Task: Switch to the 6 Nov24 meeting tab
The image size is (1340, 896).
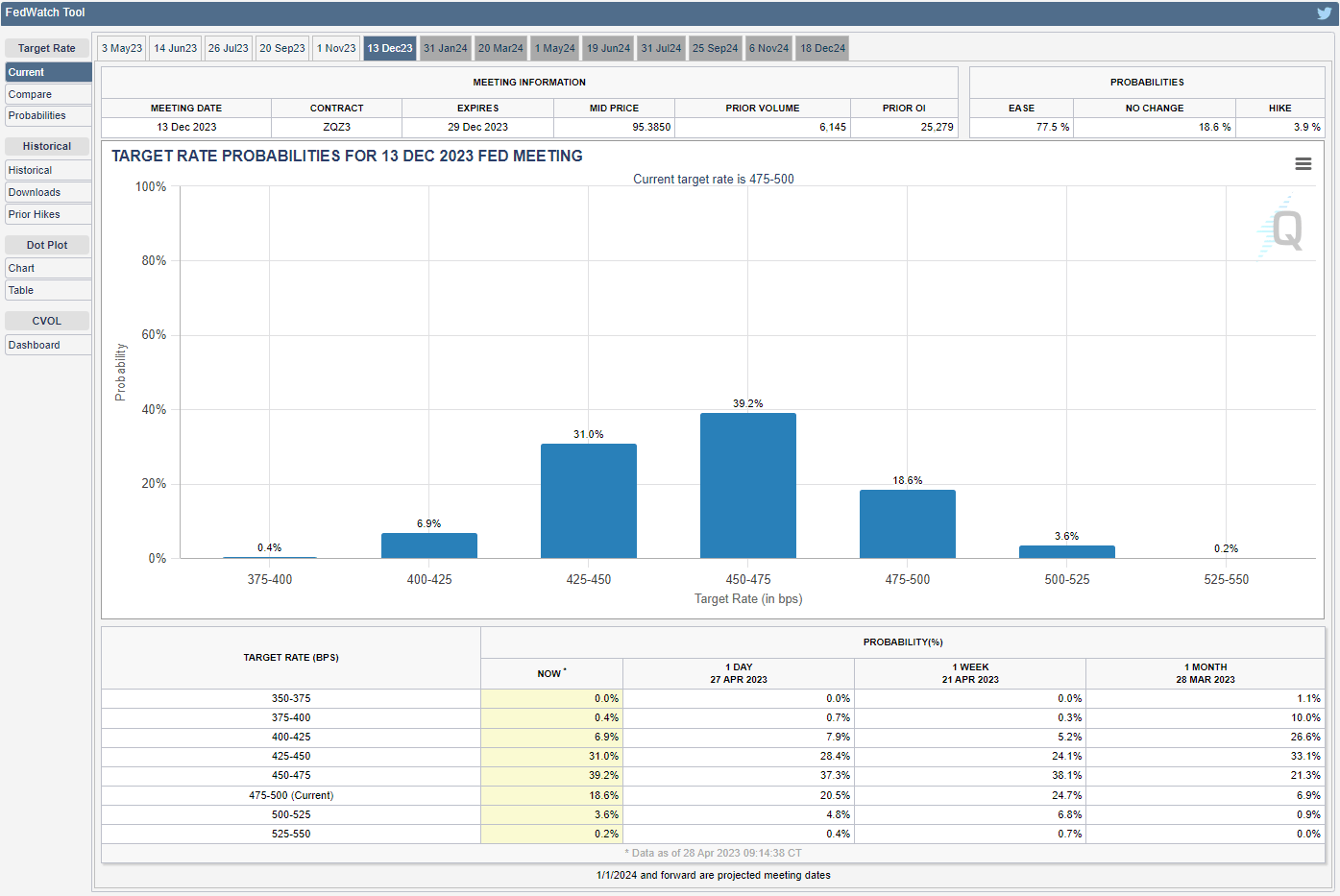Action: click(x=769, y=48)
